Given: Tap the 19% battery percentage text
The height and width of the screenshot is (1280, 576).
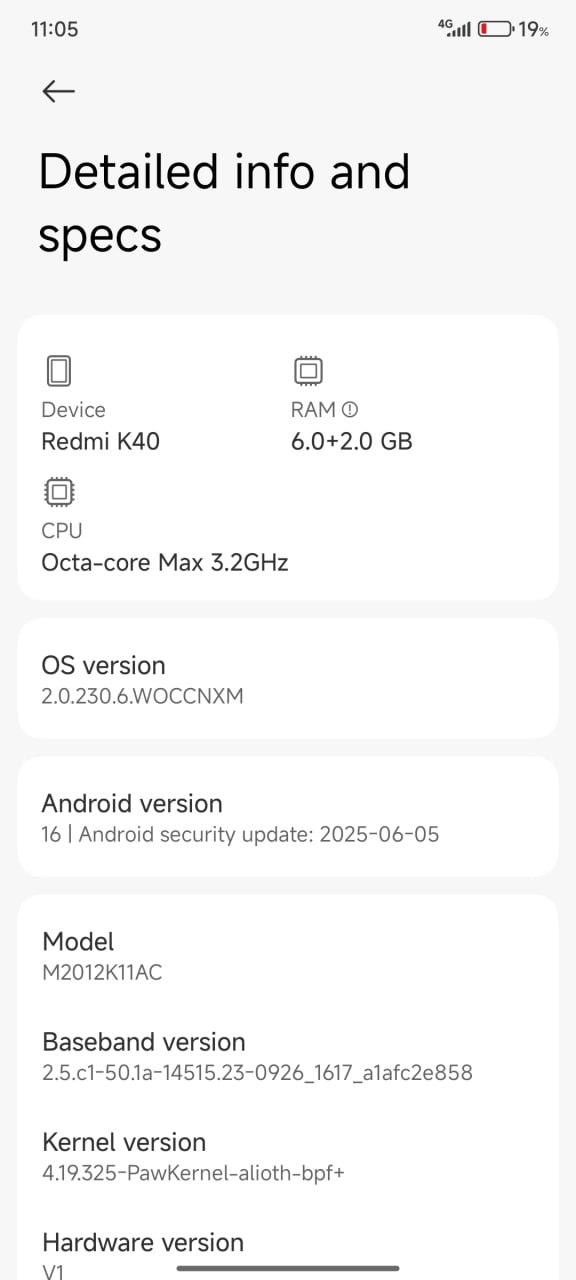Looking at the screenshot, I should coord(533,30).
